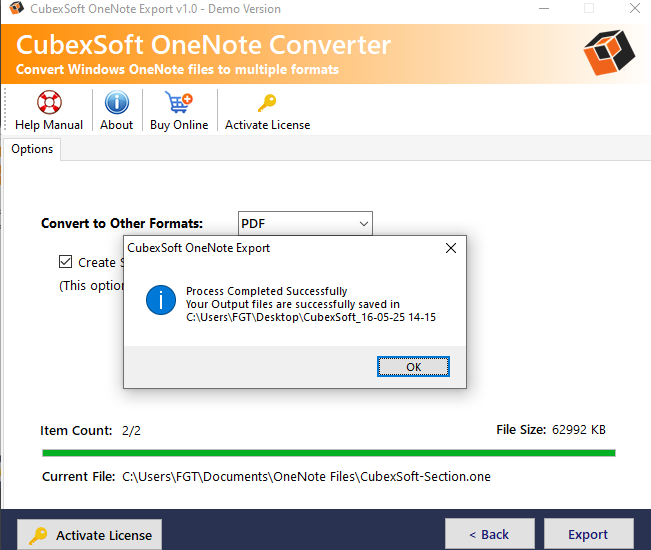Screen dimensions: 651x550
Task: Click the bottom Activate License button
Action: click(x=90, y=535)
